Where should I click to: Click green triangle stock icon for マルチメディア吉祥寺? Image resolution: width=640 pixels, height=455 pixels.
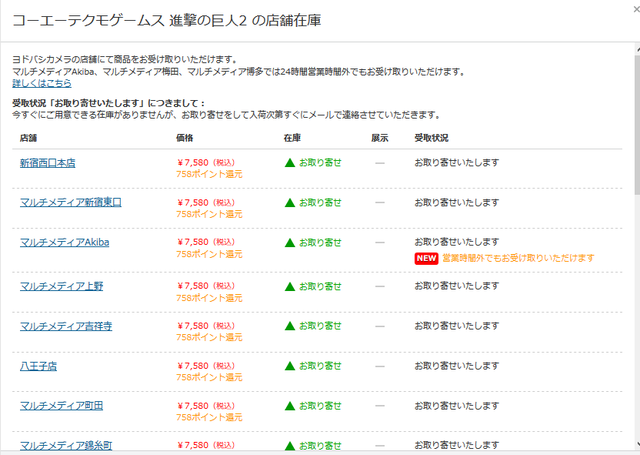290,326
